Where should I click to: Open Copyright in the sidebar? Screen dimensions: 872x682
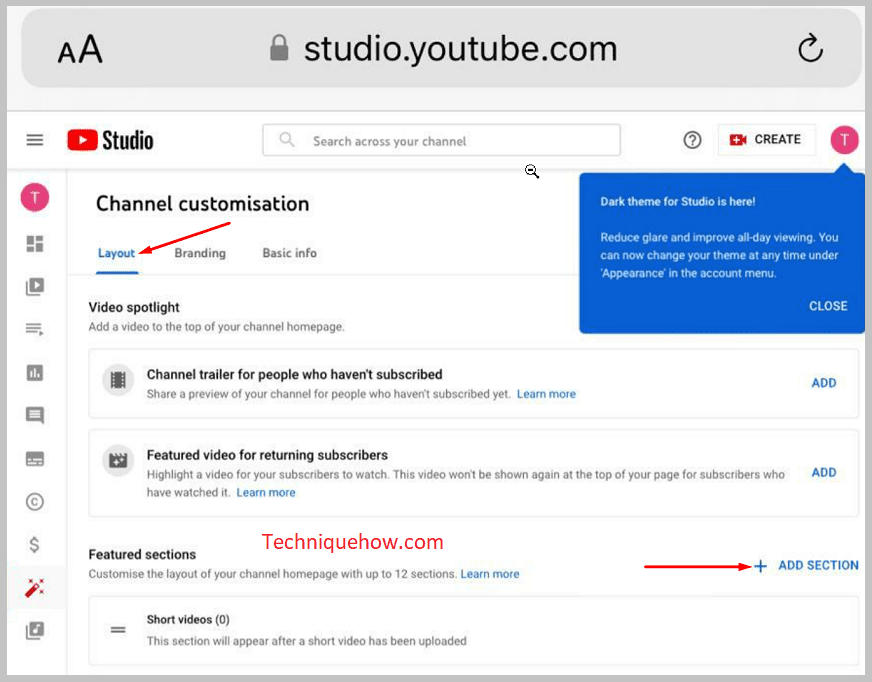pos(34,502)
